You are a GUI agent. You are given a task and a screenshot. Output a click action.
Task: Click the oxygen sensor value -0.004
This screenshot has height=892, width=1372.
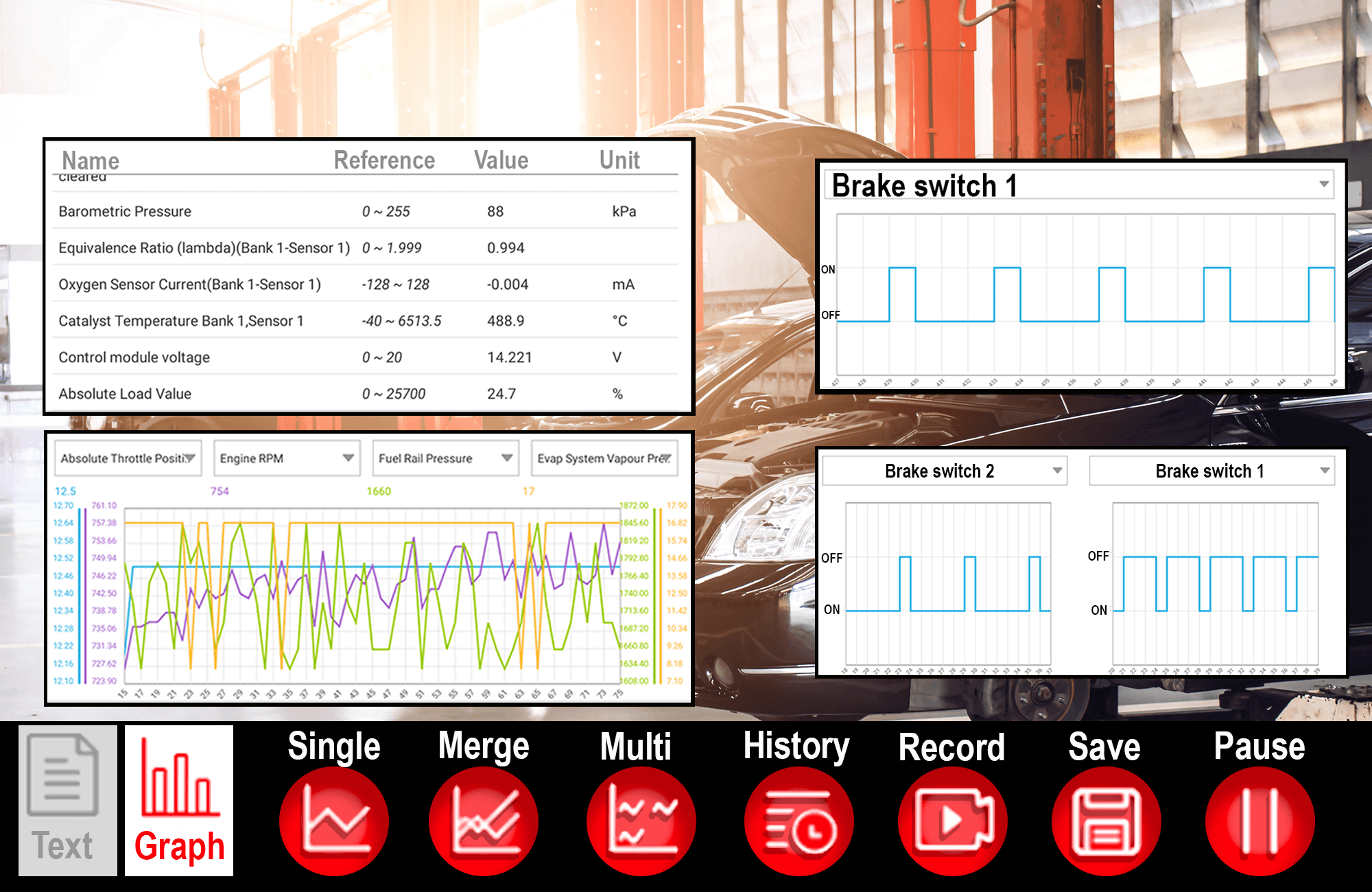[x=508, y=284]
